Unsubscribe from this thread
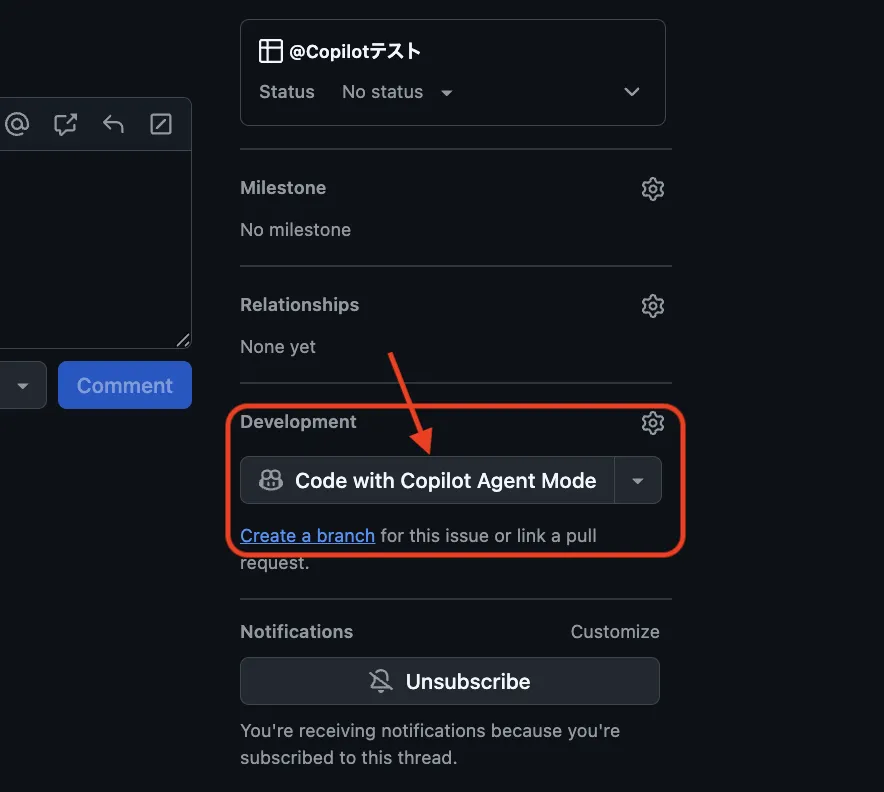 (449, 681)
